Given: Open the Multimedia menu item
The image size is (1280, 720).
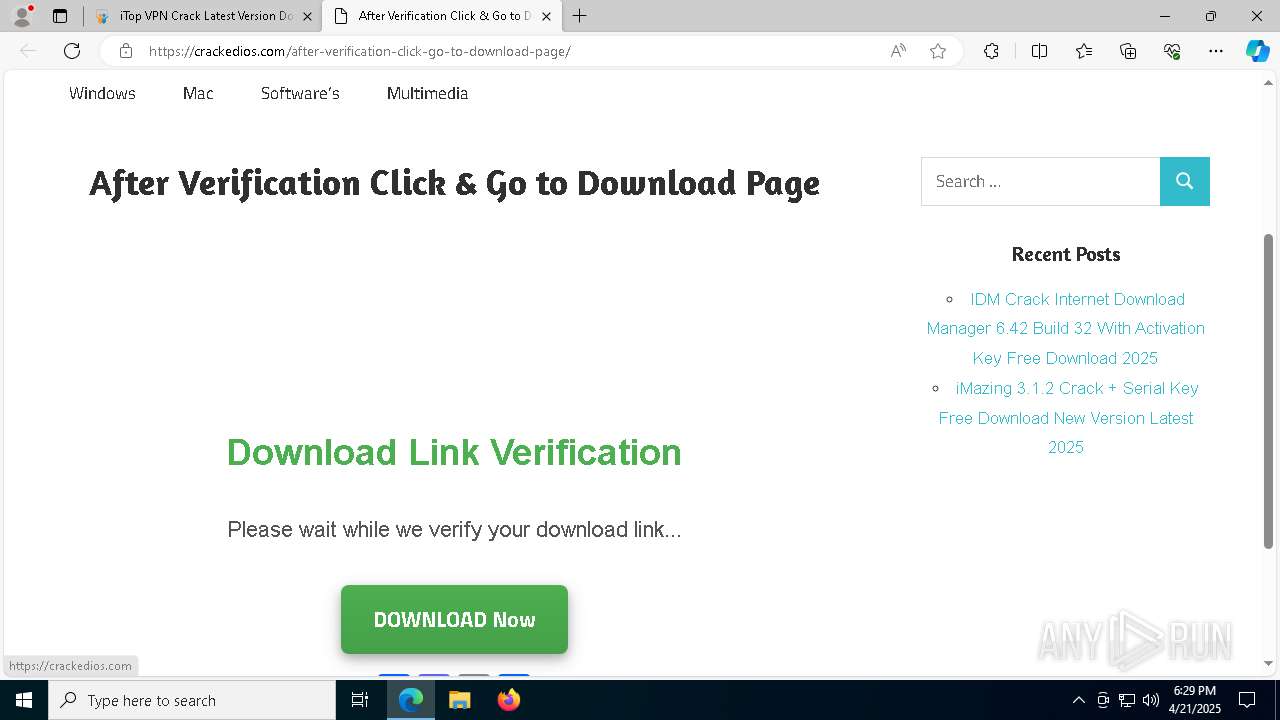Looking at the screenshot, I should pyautogui.click(x=427, y=93).
